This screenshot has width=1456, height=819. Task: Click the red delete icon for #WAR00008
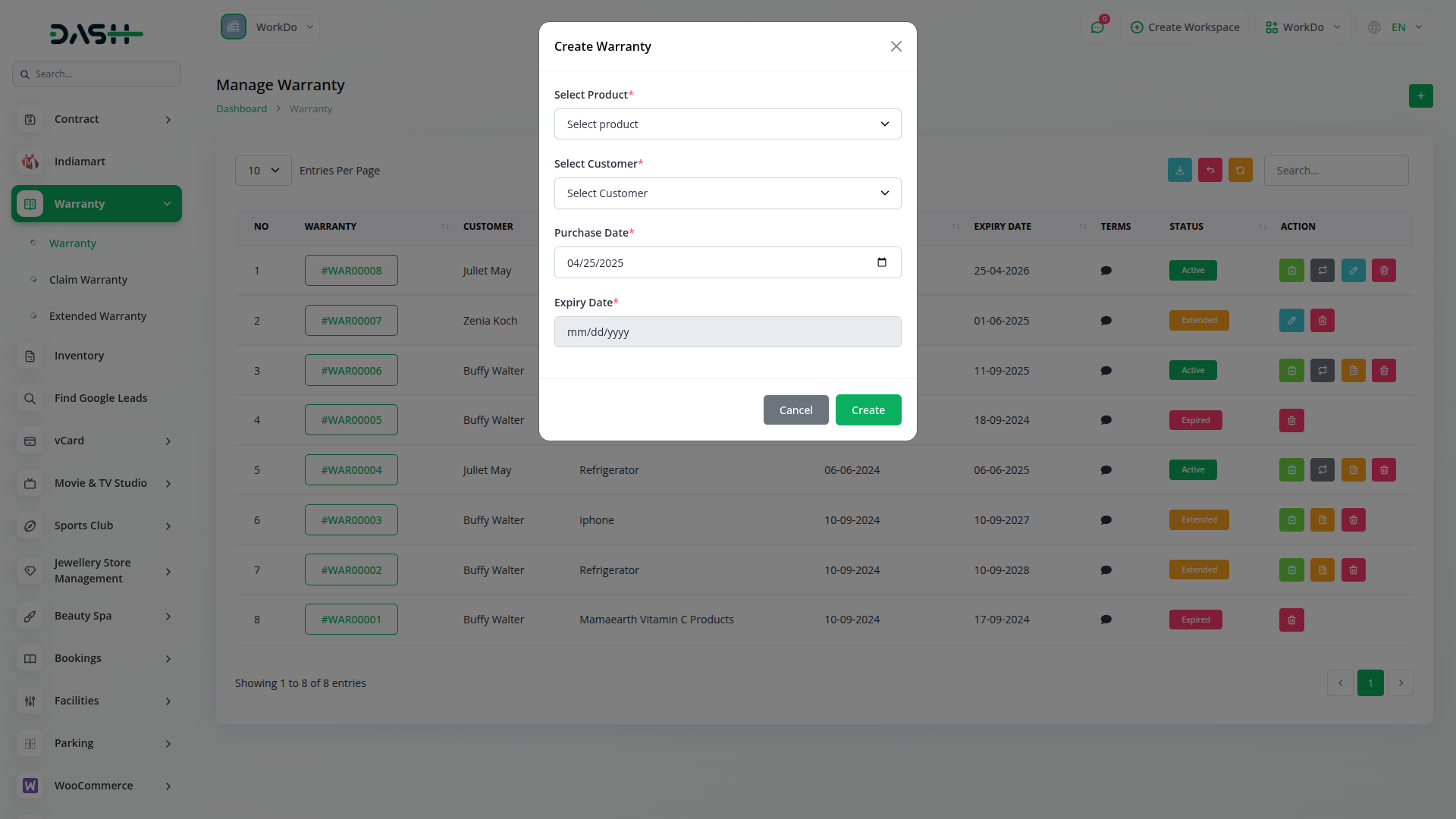coord(1383,271)
